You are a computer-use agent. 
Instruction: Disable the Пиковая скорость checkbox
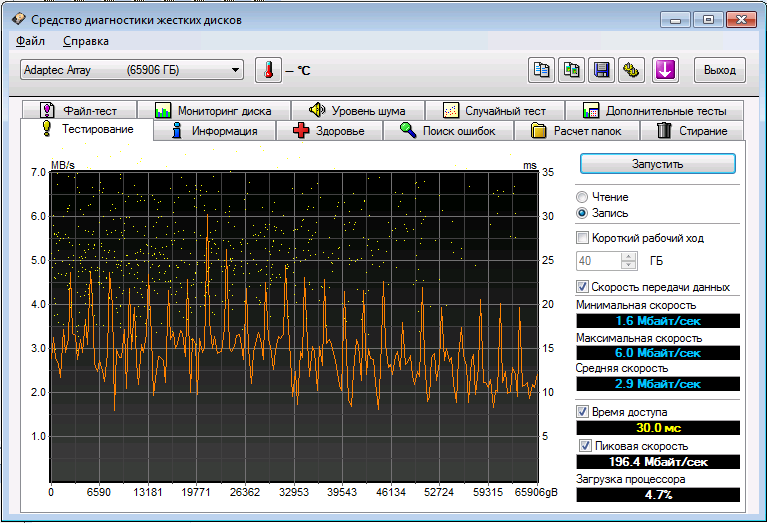click(x=586, y=445)
